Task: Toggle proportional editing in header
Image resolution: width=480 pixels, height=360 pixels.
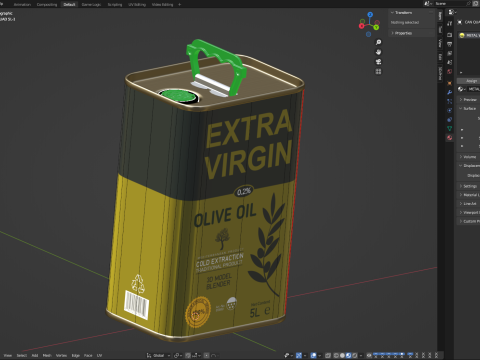Action: pyautogui.click(x=207, y=355)
